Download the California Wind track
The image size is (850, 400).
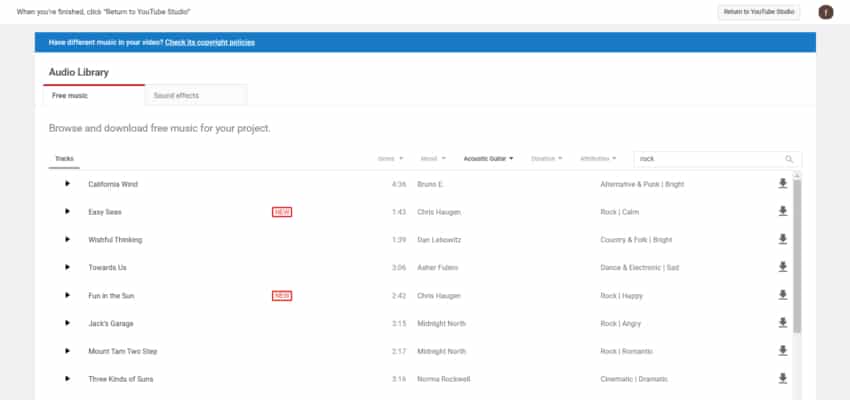782,184
